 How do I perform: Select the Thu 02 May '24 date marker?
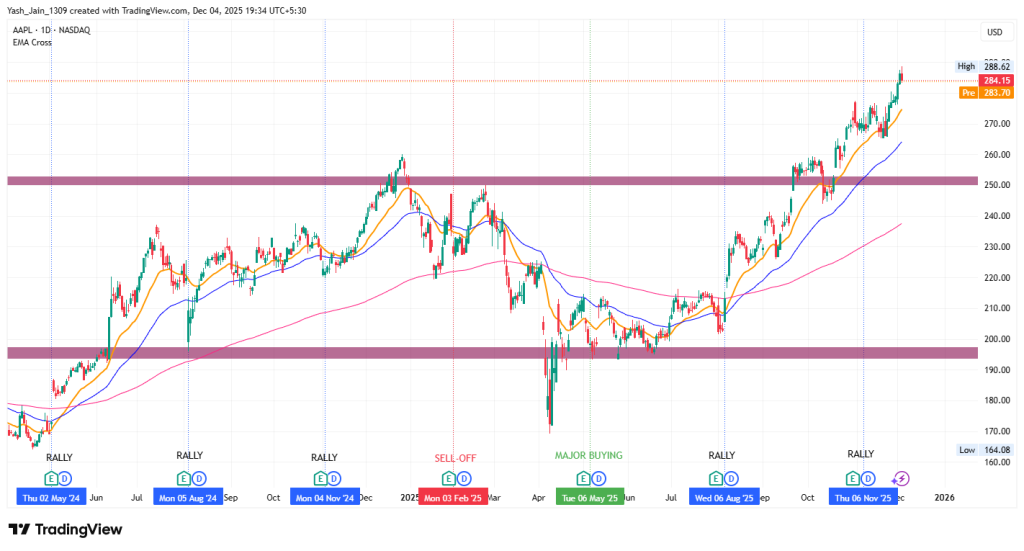point(51,497)
